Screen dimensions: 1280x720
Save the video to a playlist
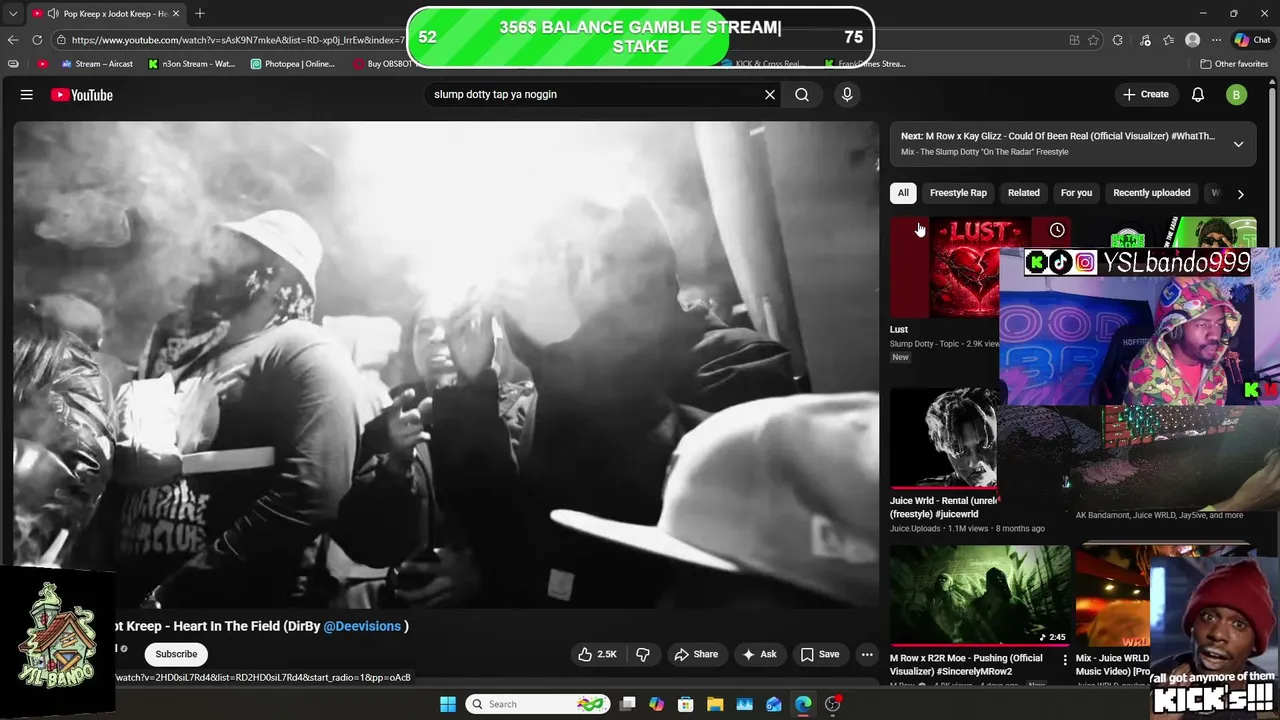pyautogui.click(x=820, y=654)
